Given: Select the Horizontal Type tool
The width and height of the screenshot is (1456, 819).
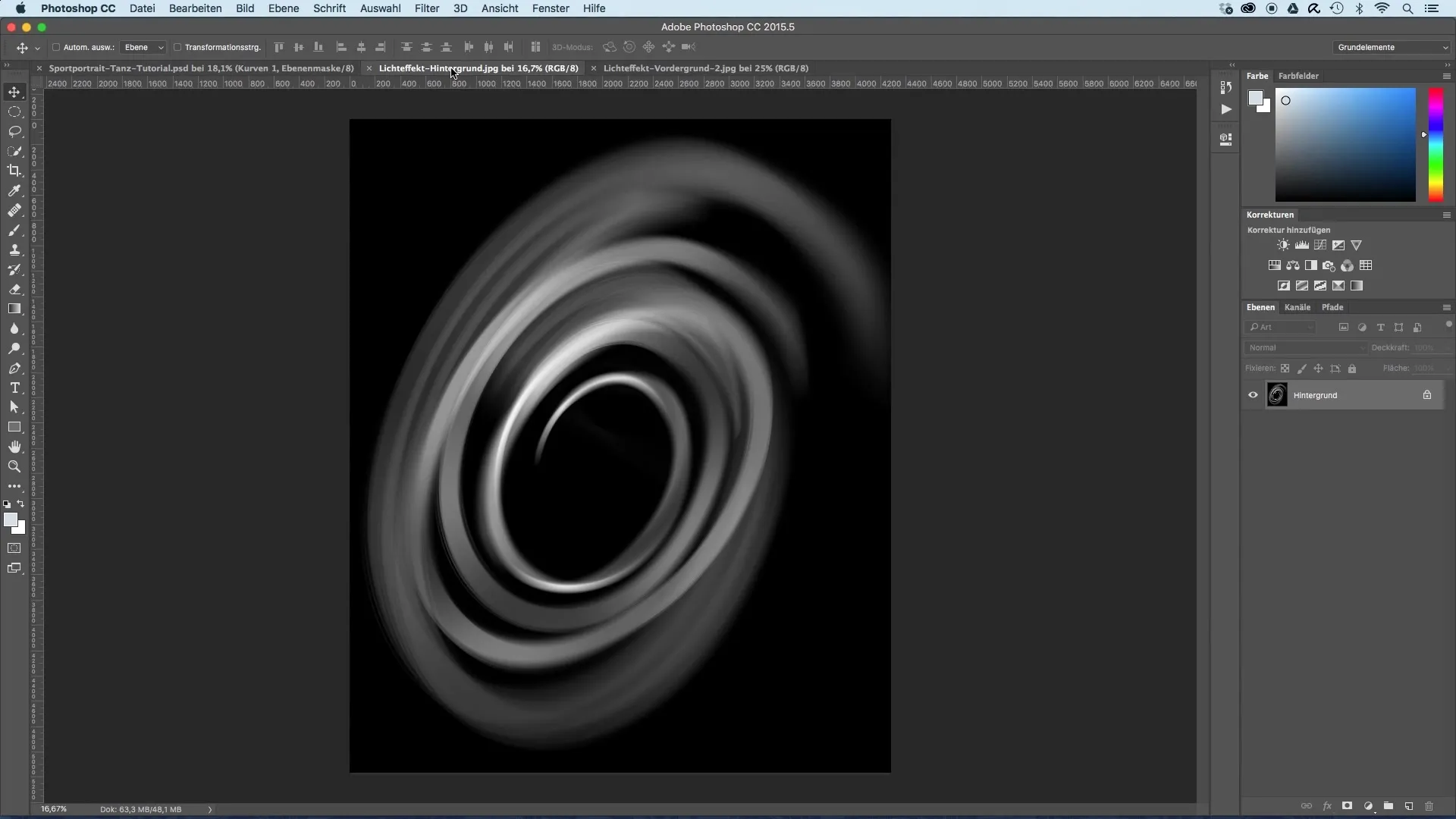Looking at the screenshot, I should click(14, 388).
